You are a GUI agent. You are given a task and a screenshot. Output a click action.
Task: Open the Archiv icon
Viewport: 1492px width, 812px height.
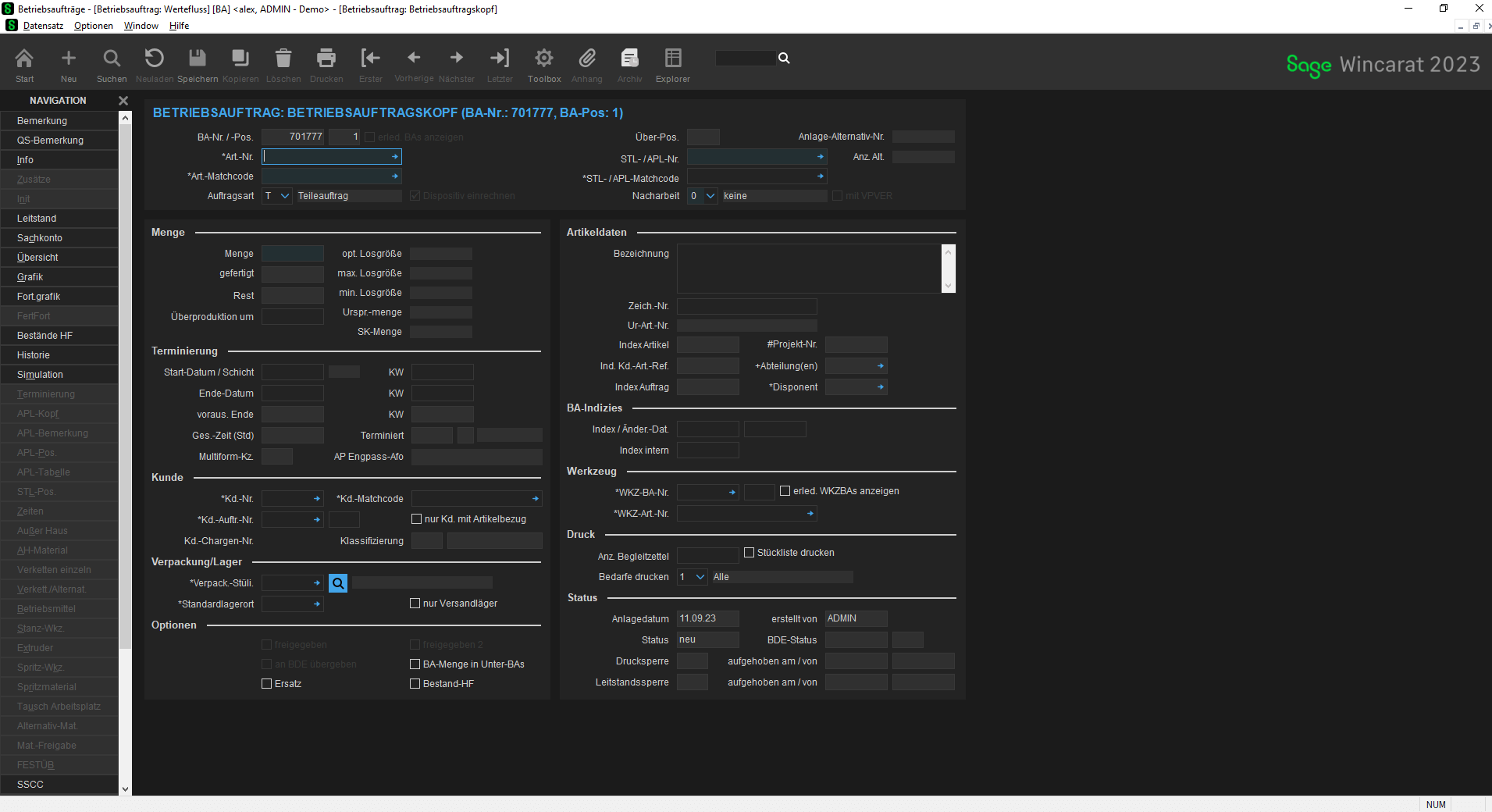tap(630, 58)
